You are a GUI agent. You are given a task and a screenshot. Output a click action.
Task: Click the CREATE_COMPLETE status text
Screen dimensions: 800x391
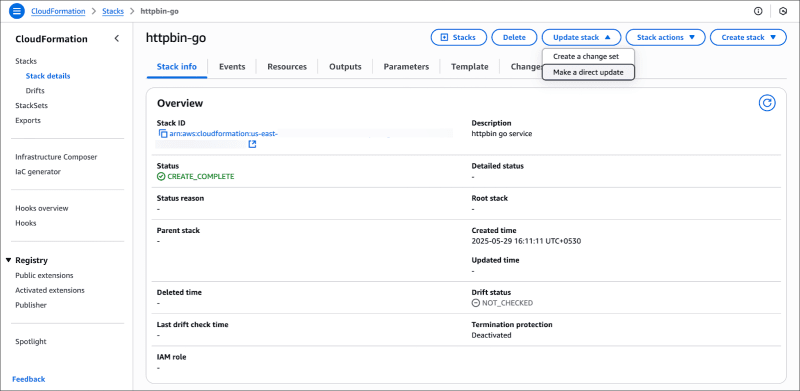[201, 177]
